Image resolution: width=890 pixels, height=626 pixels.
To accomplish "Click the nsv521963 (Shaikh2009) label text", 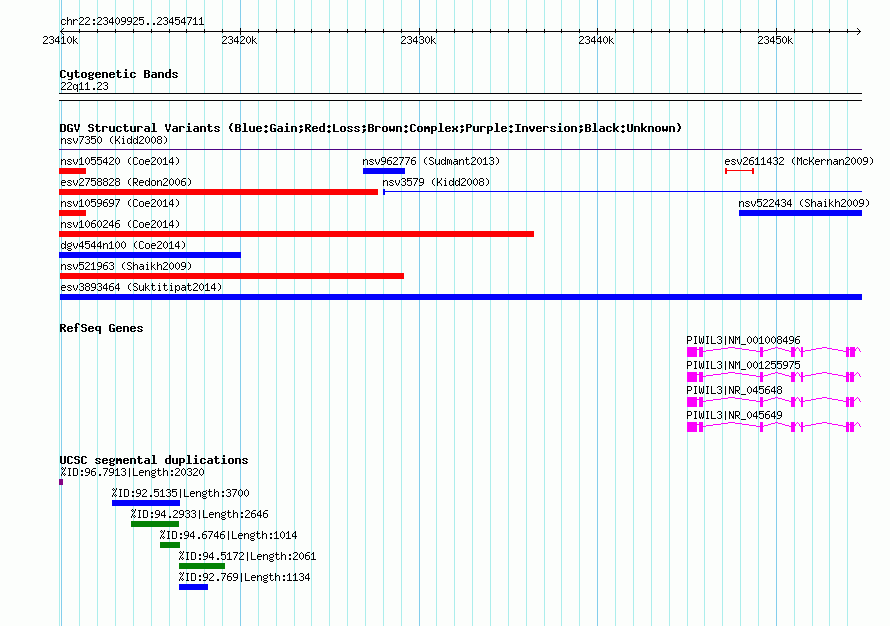I will [126, 266].
